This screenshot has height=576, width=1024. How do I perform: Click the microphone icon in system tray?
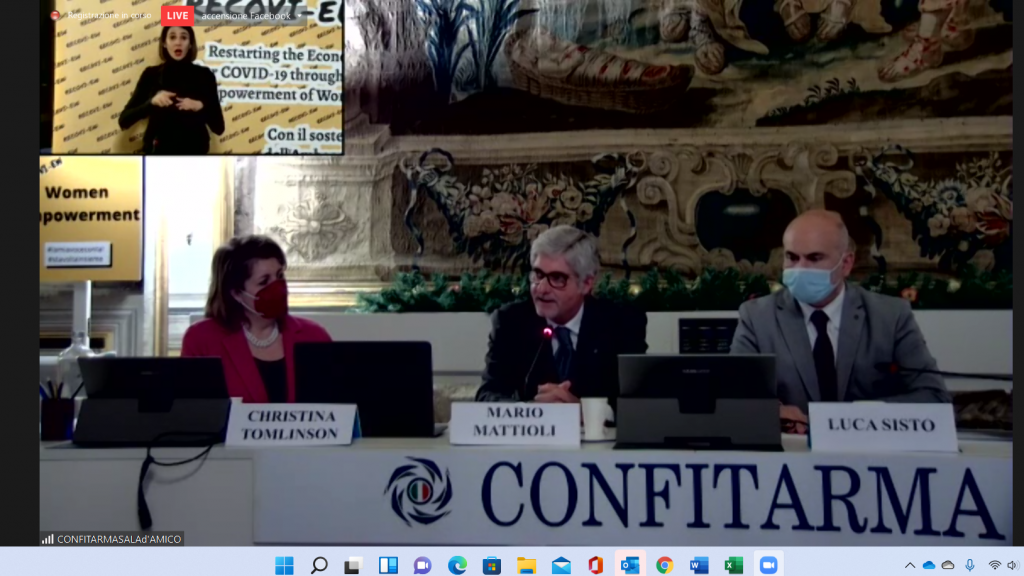(969, 565)
